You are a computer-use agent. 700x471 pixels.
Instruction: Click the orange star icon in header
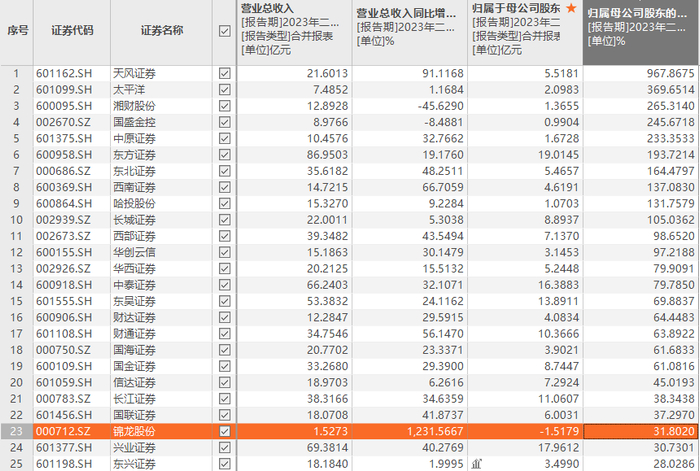[x=571, y=8]
